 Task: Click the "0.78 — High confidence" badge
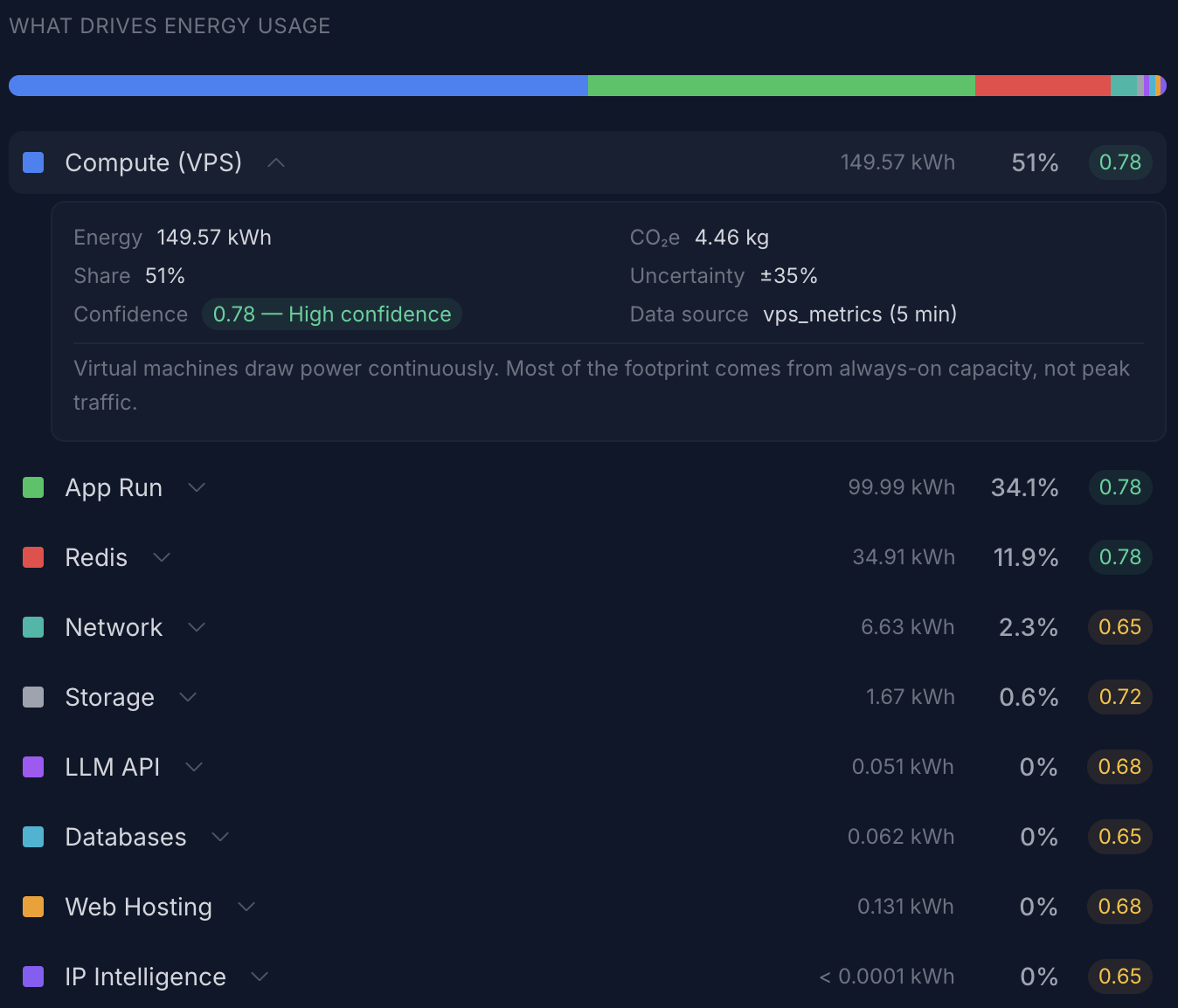332,314
